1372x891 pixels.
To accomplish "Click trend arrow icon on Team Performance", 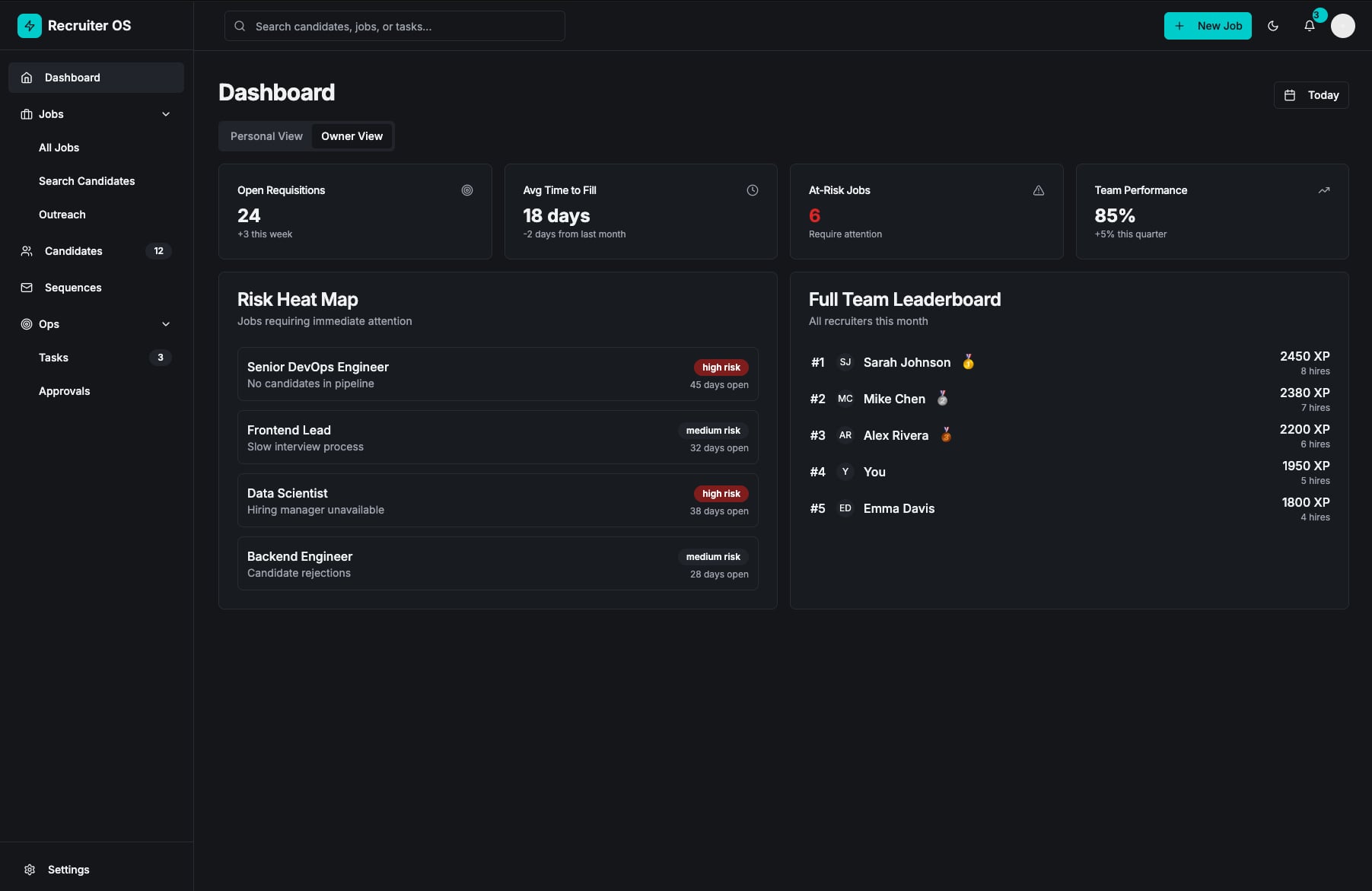I will (1324, 190).
